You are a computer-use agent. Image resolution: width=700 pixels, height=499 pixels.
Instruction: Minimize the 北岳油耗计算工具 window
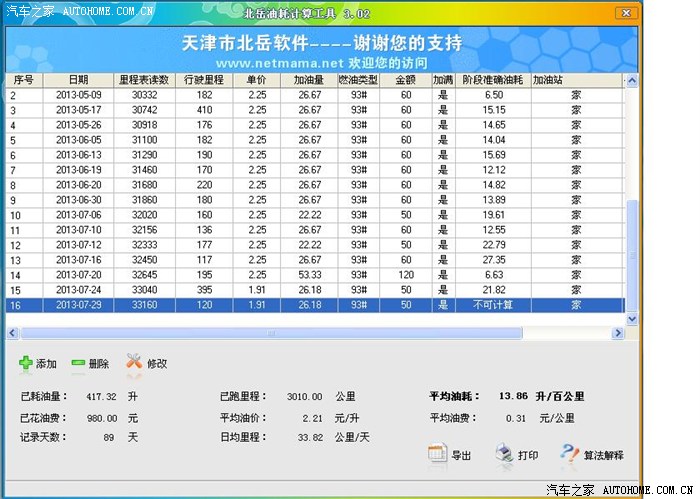pos(597,11)
